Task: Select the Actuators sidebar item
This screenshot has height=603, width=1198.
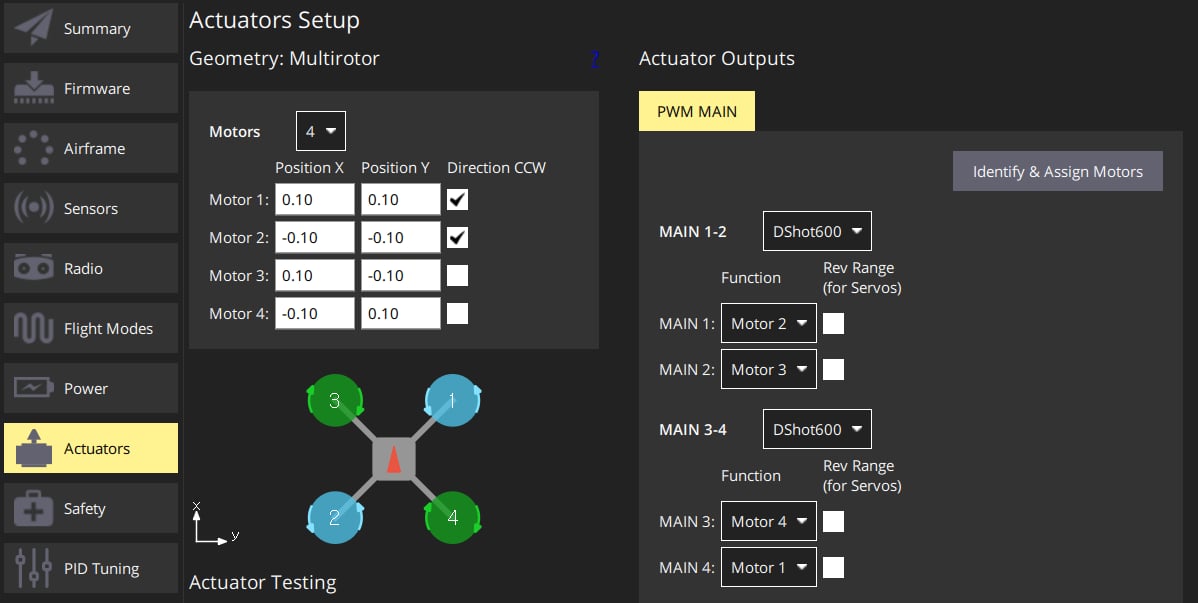Action: [x=91, y=449]
